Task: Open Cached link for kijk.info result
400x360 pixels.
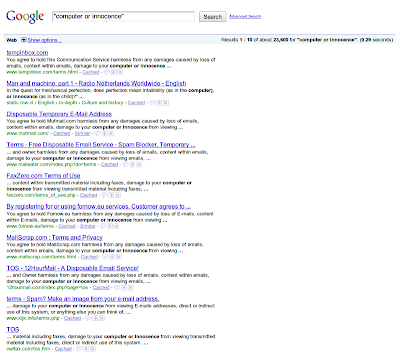Action: (72, 318)
